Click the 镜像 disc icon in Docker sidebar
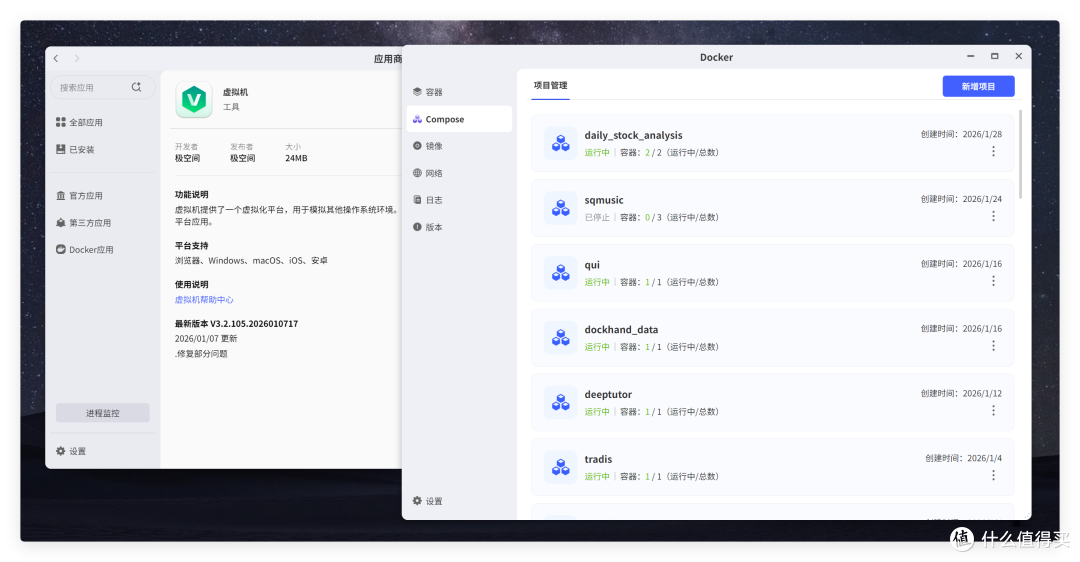Viewport: 1080px width, 562px height. [x=417, y=146]
